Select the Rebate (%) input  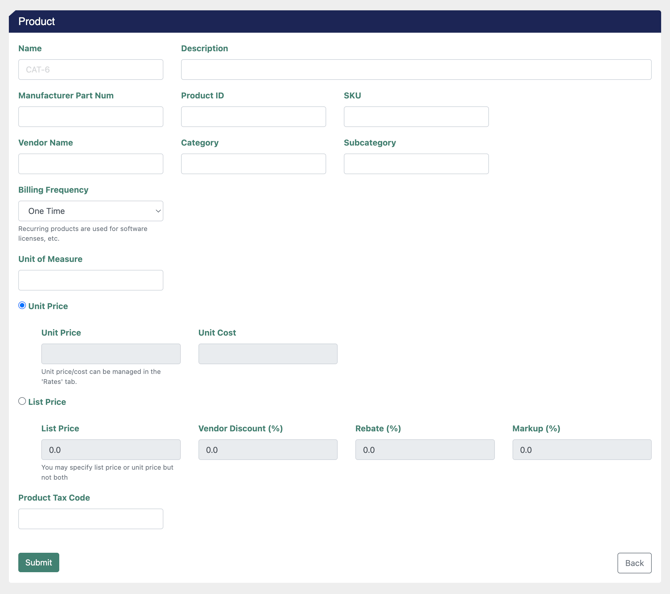coord(425,450)
